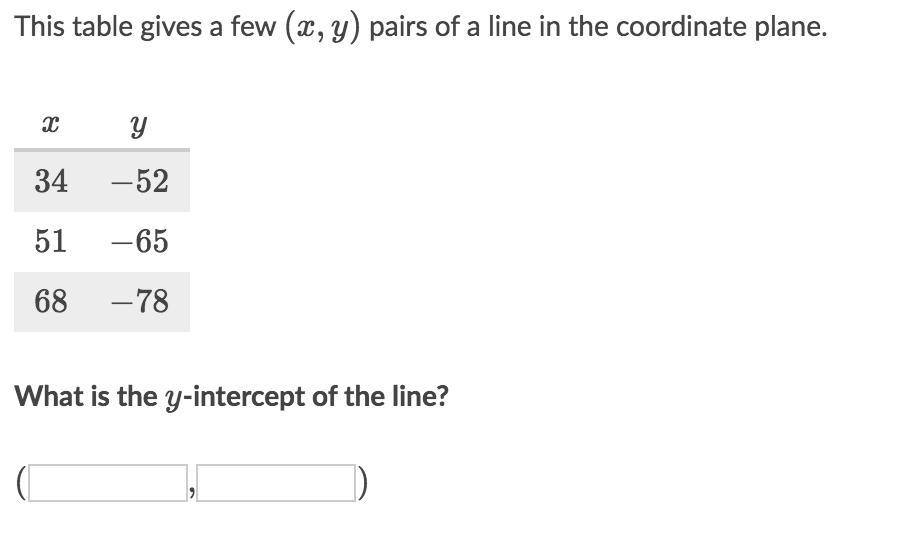Image resolution: width=906 pixels, height=558 pixels.
Task: Click the closing parenthesis after the answer boxes
Action: (362, 483)
